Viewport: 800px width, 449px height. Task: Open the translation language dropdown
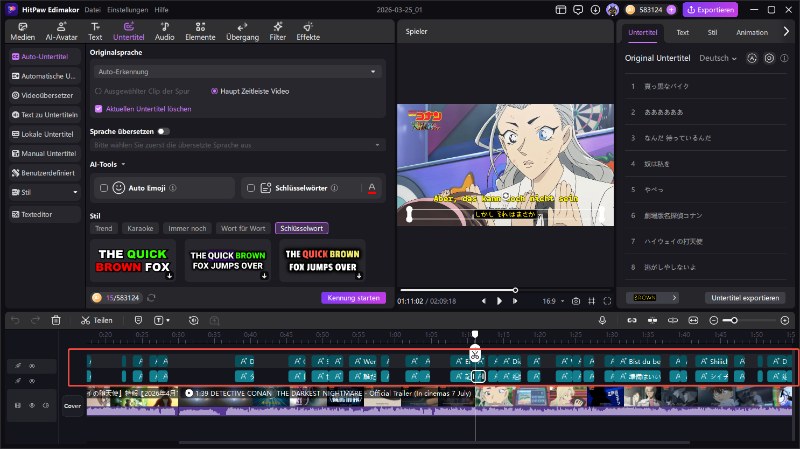coord(237,145)
